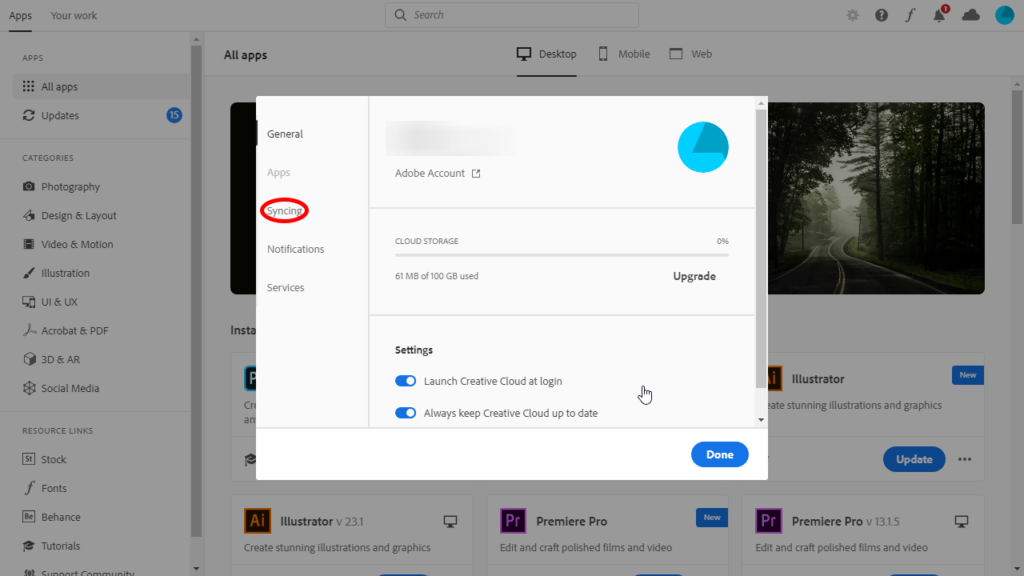The width and height of the screenshot is (1024, 576).
Task: Open the Social Media category
Action: pyautogui.click(x=61, y=388)
